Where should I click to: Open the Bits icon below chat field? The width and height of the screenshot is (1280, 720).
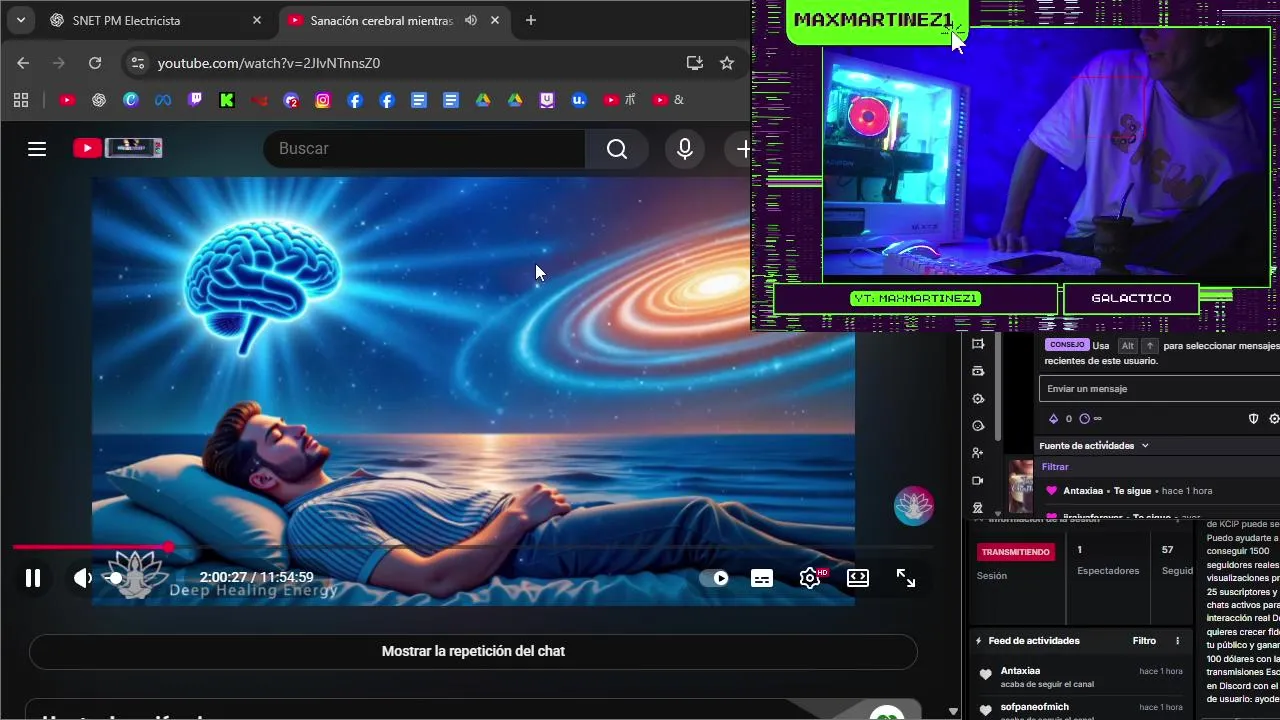coord(1053,419)
